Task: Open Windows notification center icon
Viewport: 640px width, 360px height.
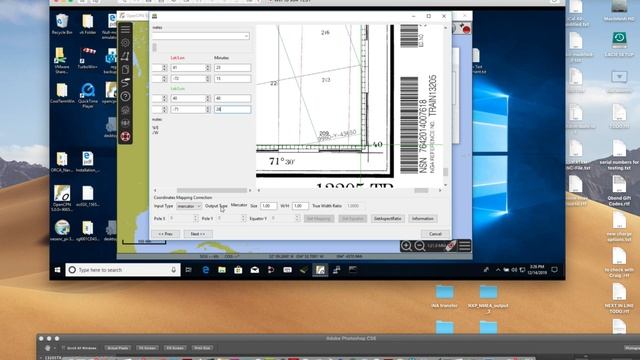Action: point(555,270)
